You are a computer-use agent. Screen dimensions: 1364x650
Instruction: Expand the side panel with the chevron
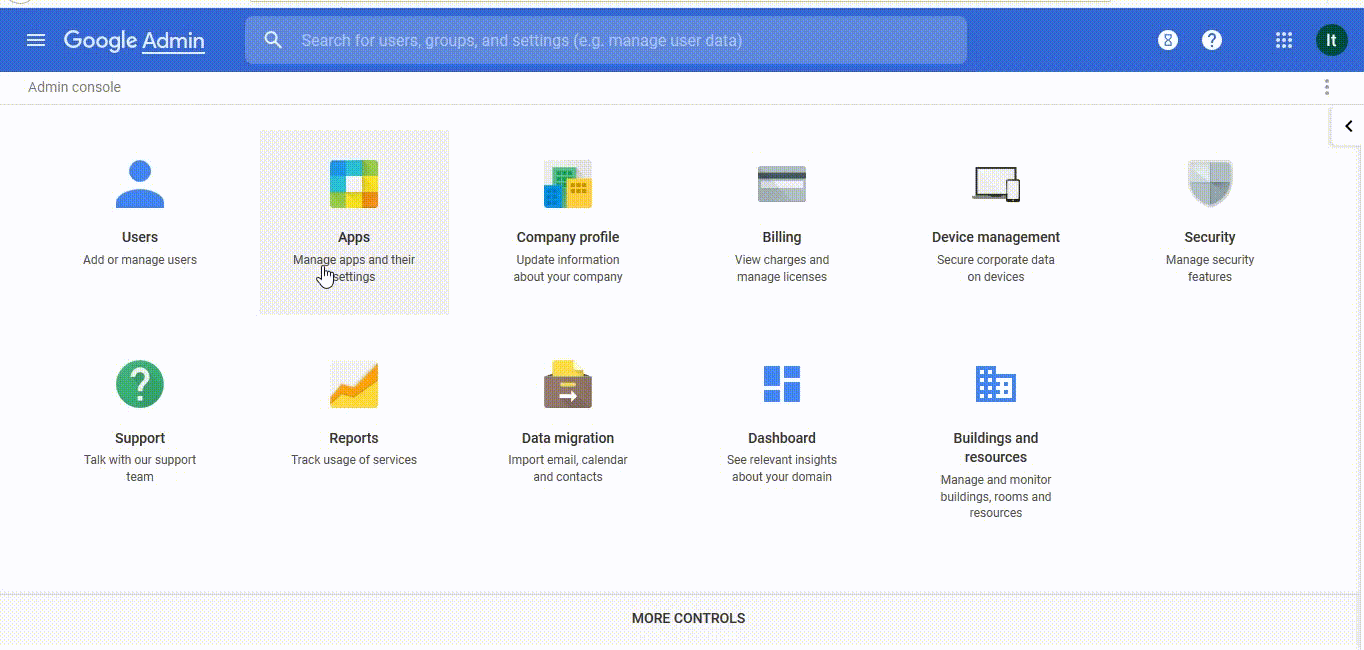coord(1348,127)
